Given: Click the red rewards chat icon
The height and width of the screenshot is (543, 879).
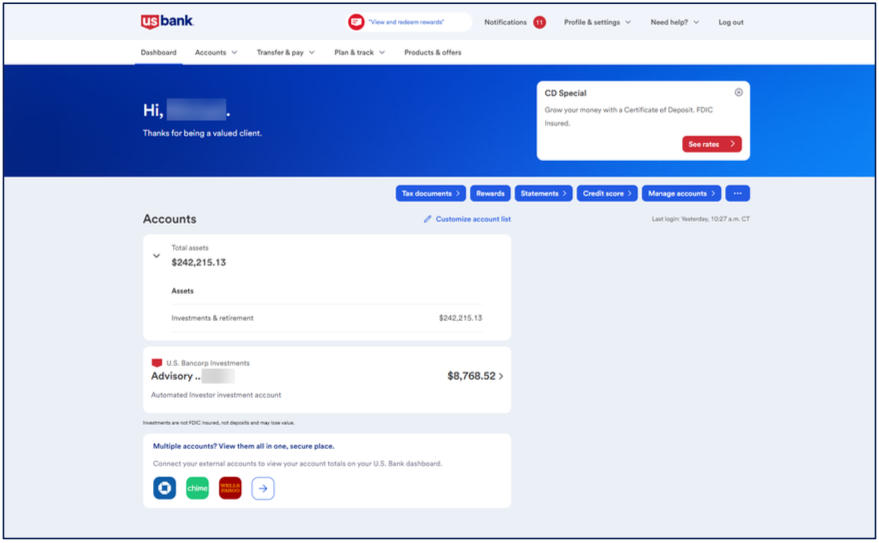Looking at the screenshot, I should coord(356,22).
